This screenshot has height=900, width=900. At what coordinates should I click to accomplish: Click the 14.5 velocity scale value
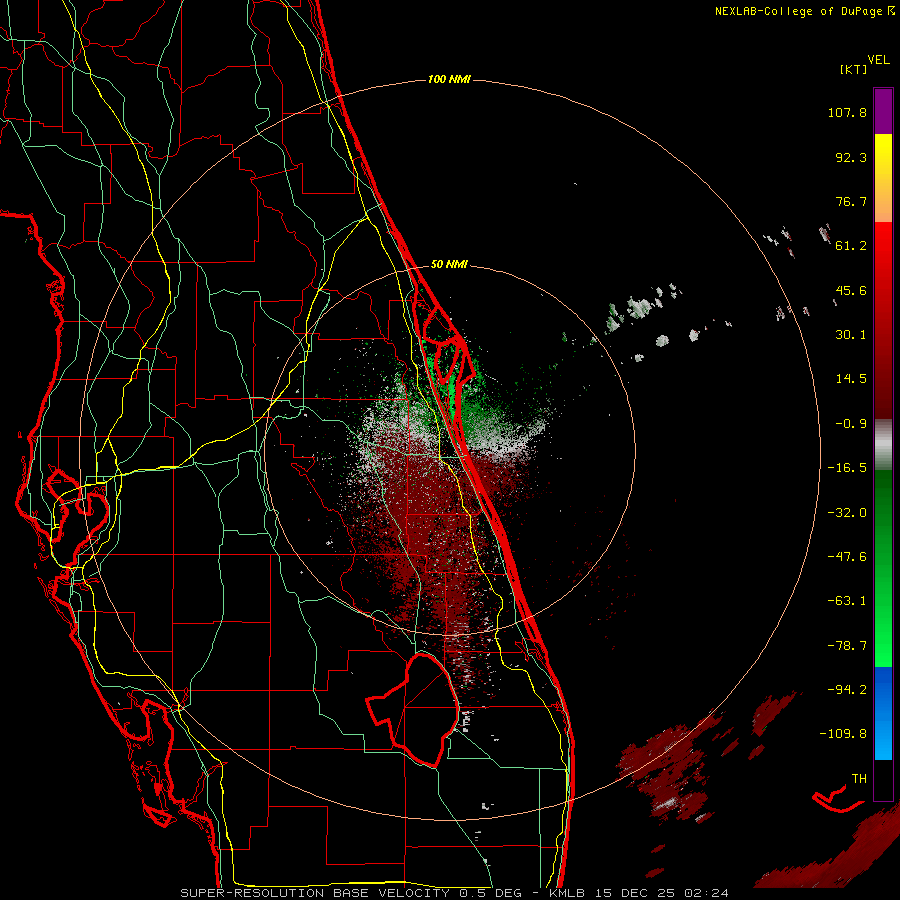[x=851, y=379]
